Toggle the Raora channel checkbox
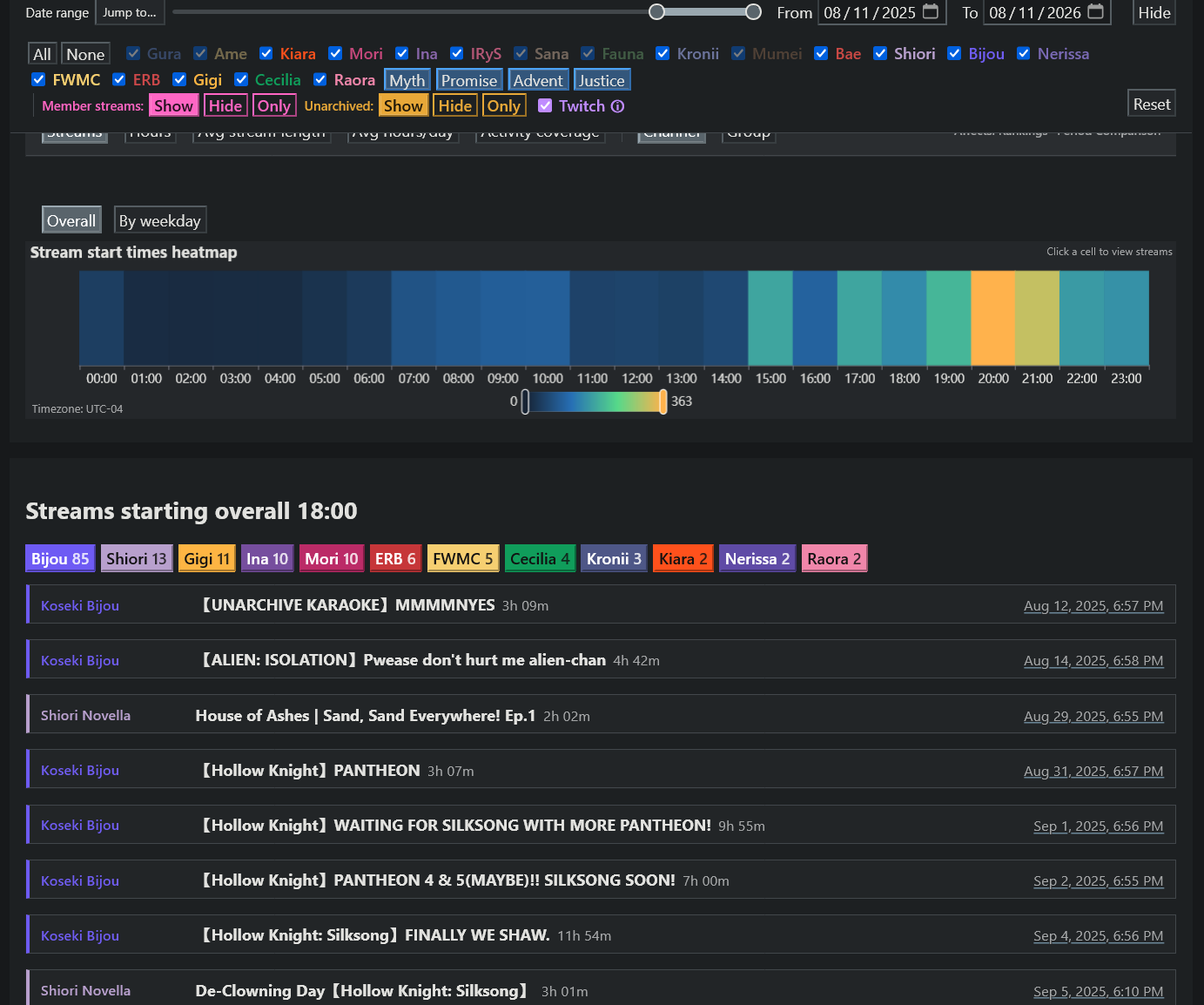Image resolution: width=1204 pixels, height=1005 pixels. point(320,80)
